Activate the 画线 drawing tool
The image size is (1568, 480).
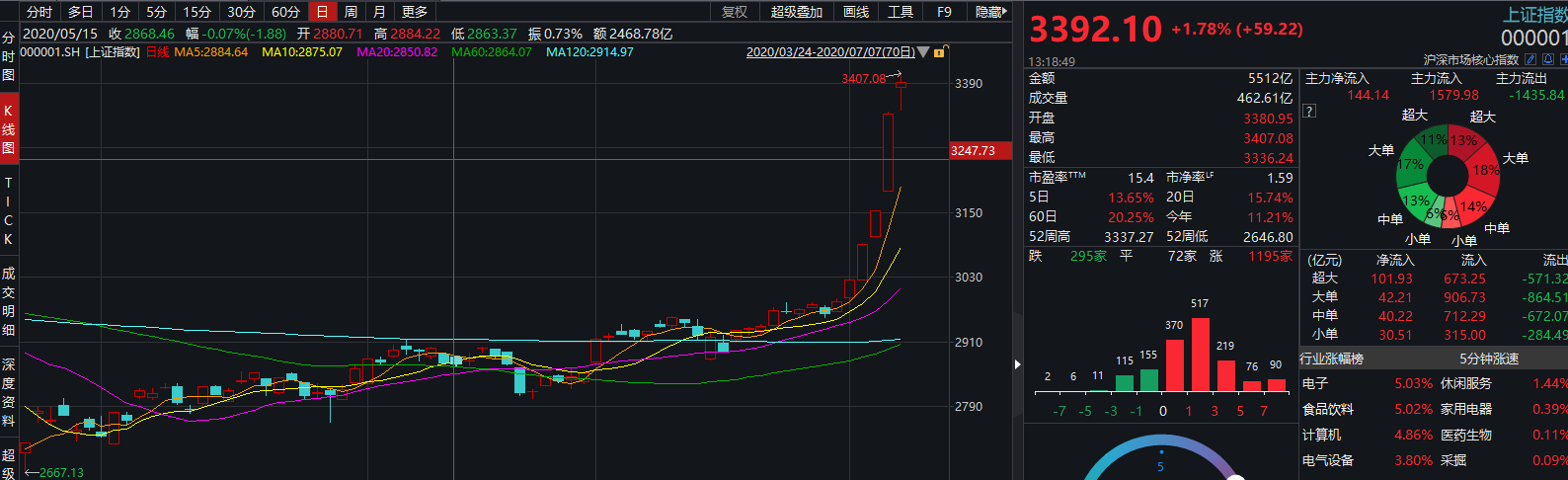(856, 12)
